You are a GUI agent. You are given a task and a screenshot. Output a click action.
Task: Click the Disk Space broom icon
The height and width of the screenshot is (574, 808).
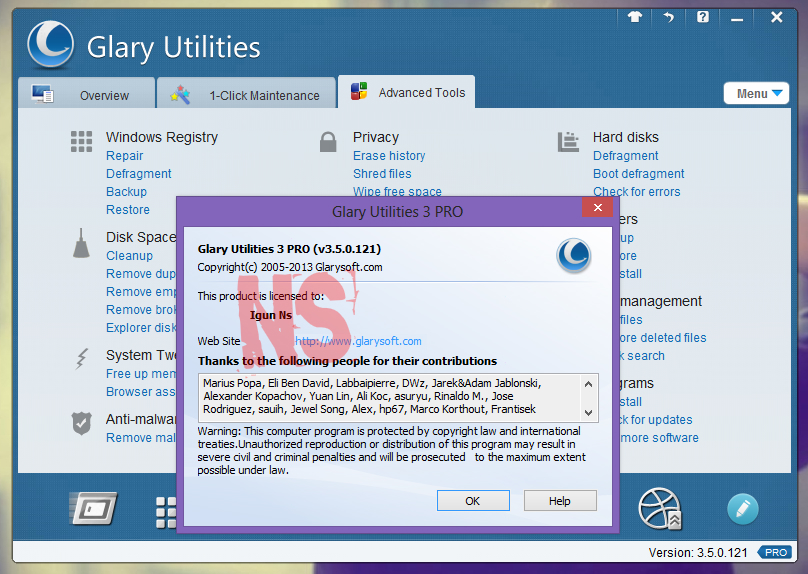[81, 243]
